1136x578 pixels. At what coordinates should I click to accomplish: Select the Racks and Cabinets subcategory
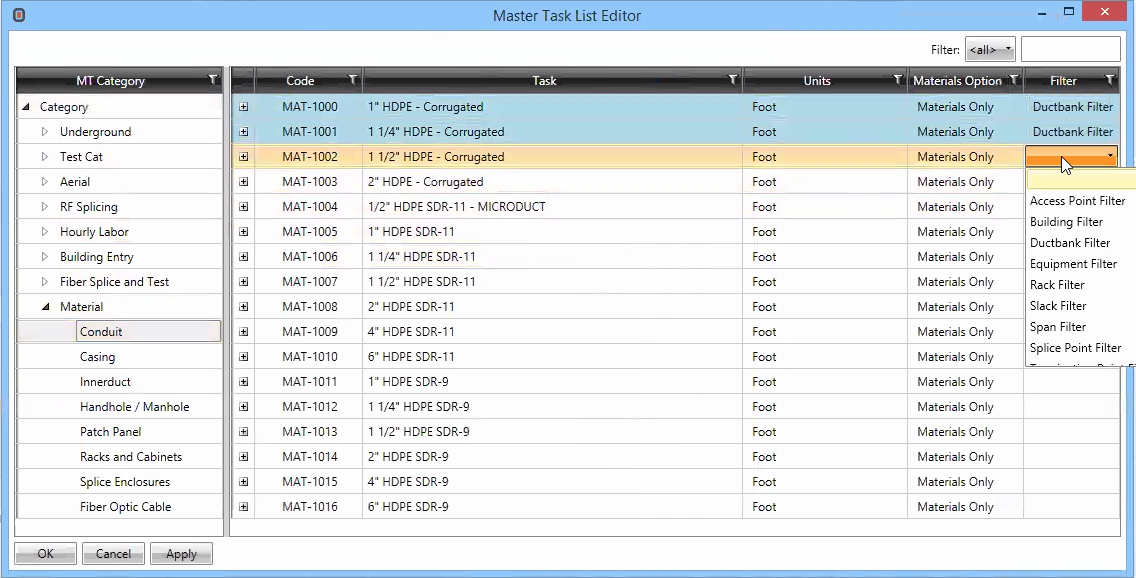pyautogui.click(x=130, y=456)
